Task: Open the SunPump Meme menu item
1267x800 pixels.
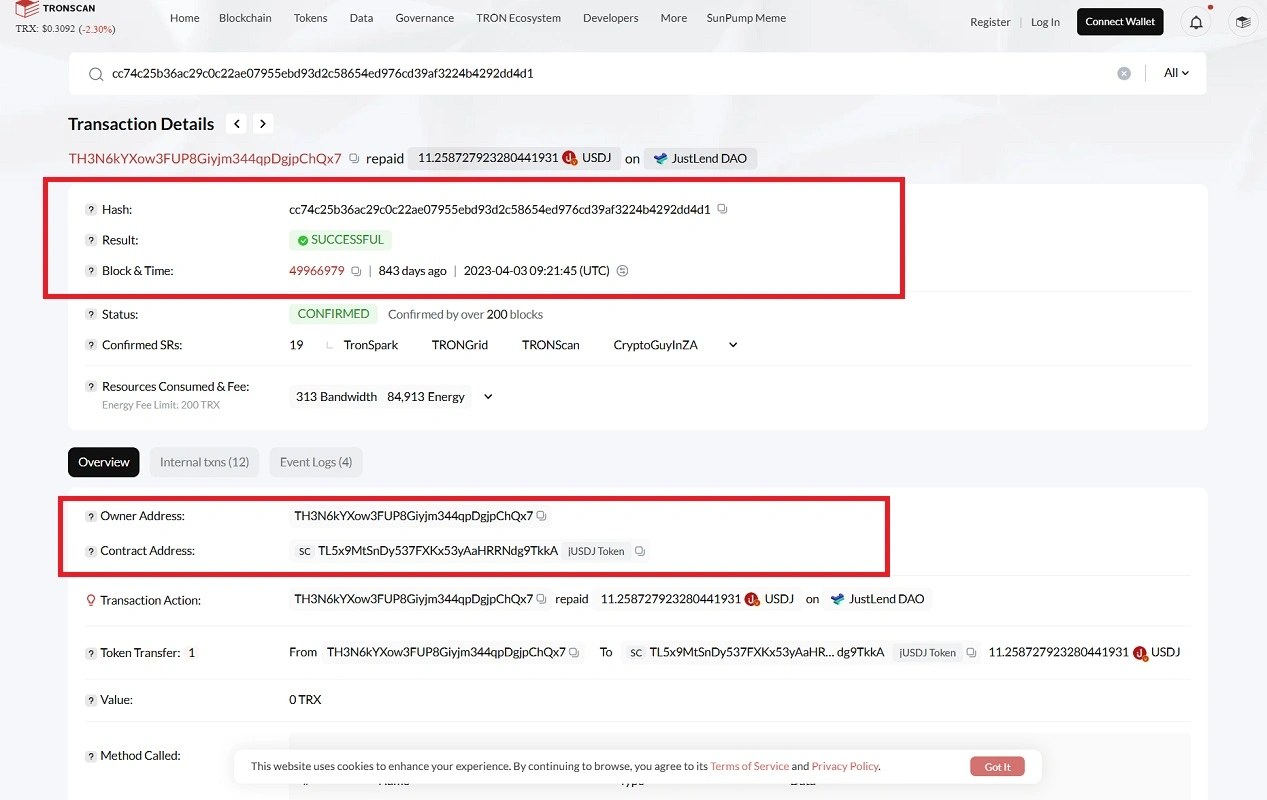Action: pyautogui.click(x=746, y=18)
